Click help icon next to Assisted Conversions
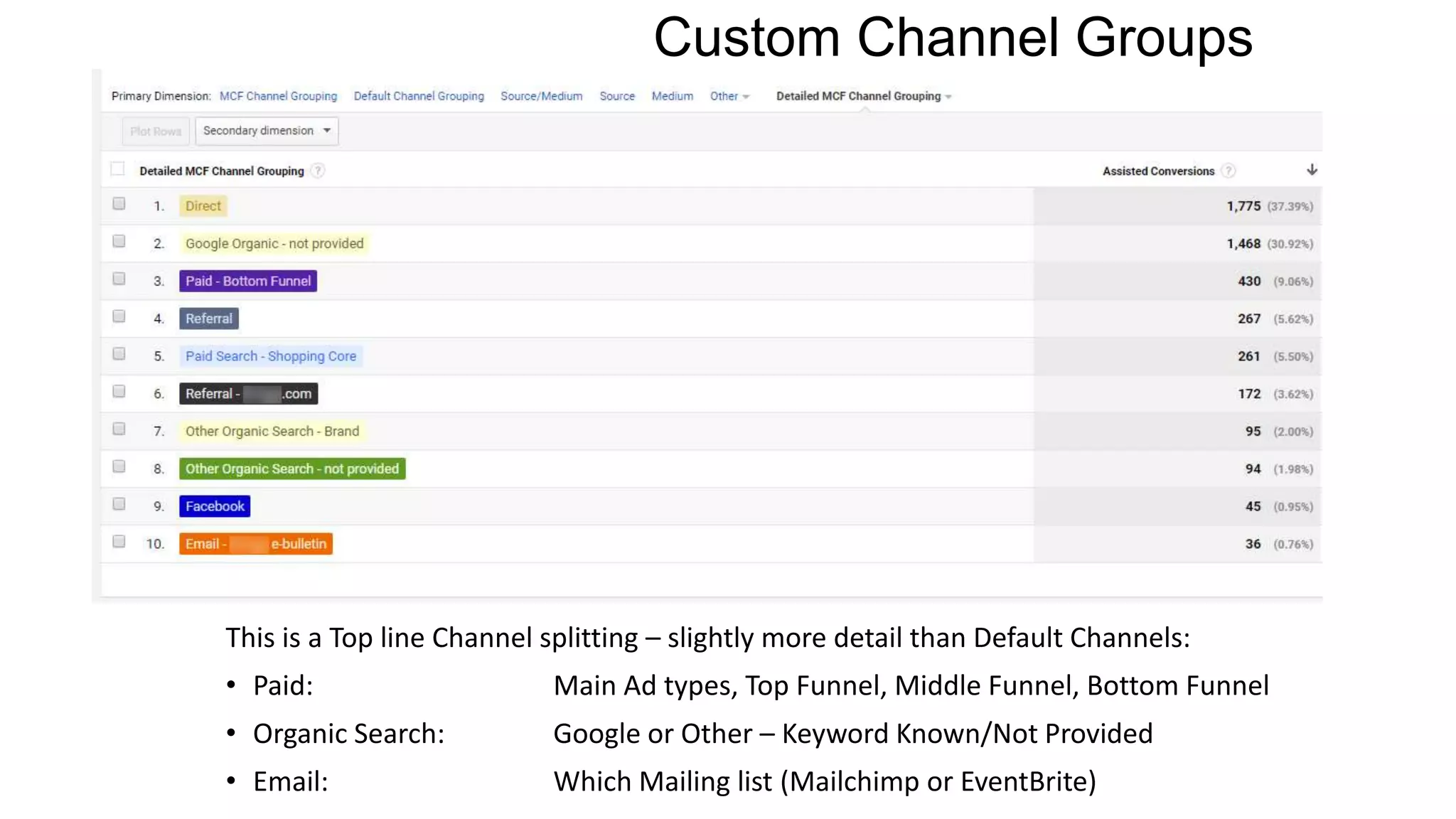Screen dimensions: 1456x819 coord(1228,171)
